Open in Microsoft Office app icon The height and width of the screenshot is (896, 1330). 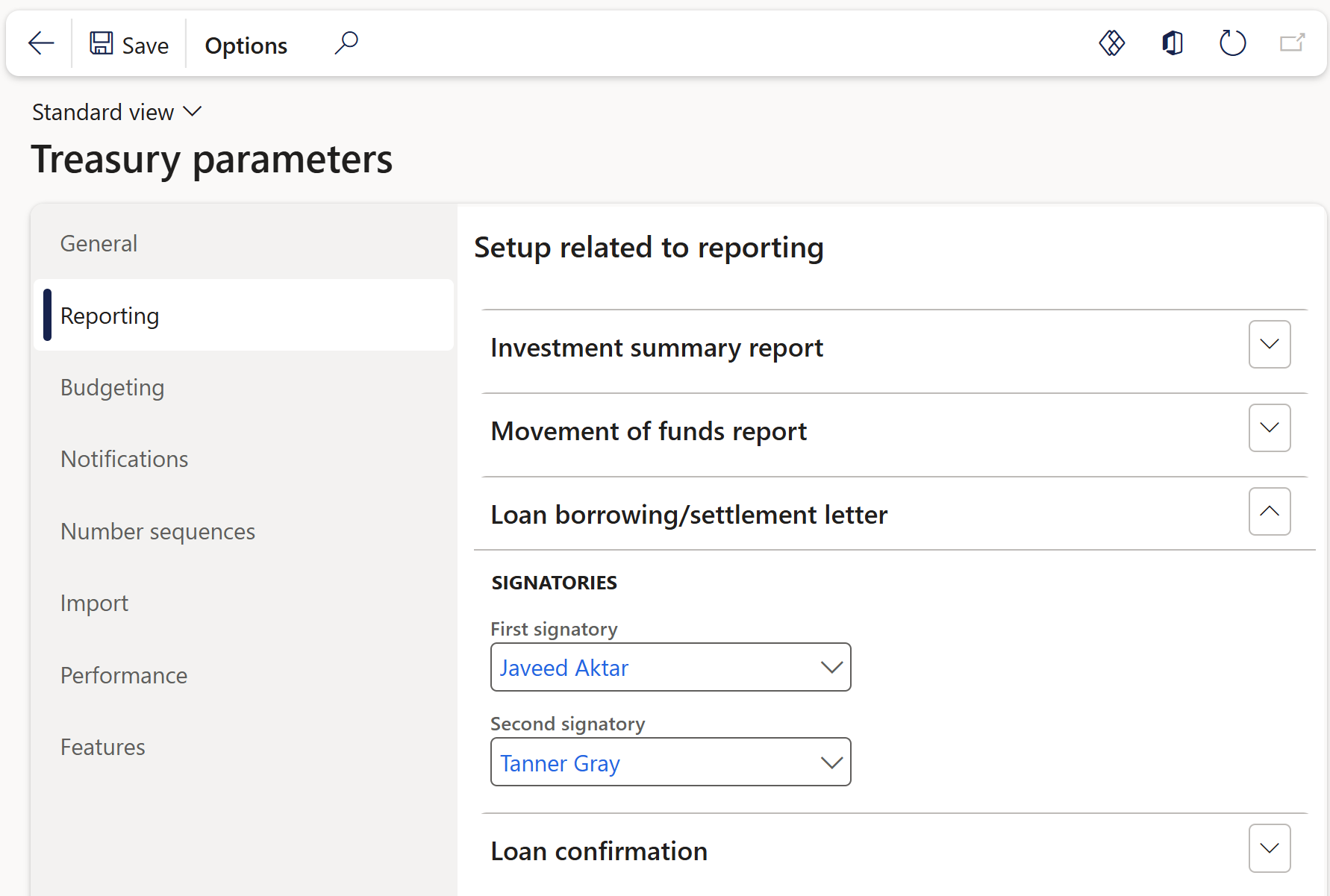[1173, 43]
